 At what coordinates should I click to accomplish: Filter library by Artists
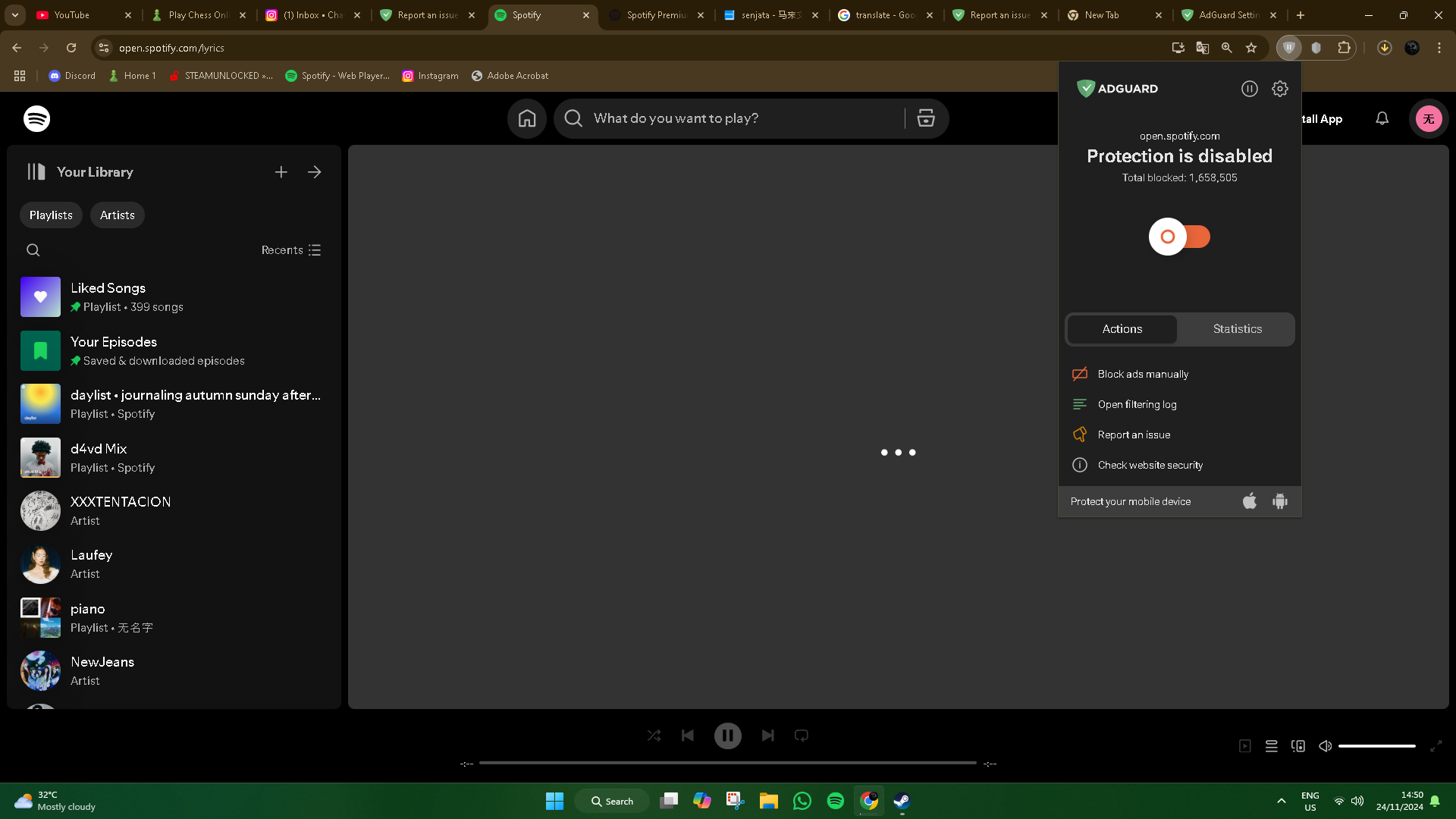pos(117,215)
